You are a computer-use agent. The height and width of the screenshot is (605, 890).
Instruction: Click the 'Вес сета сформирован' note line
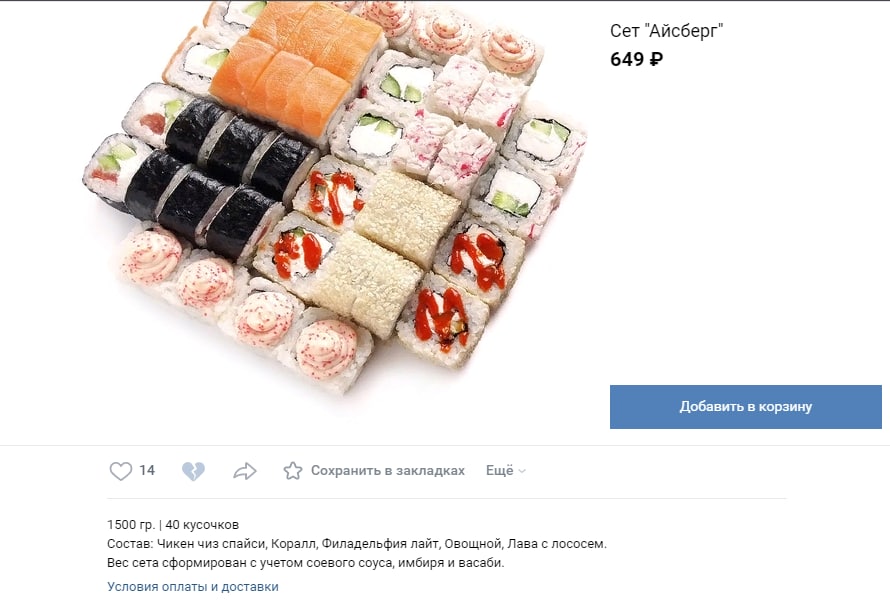tap(305, 564)
